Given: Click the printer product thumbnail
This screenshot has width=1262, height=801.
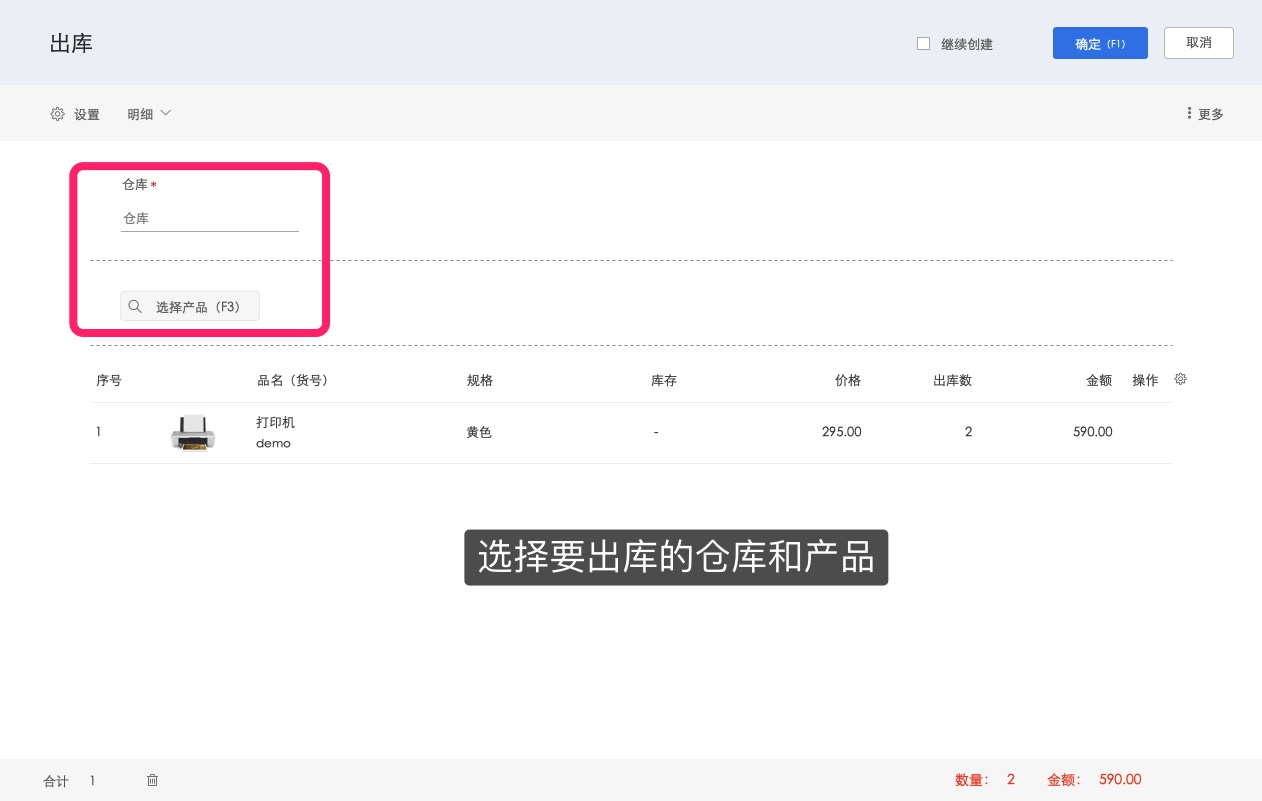Looking at the screenshot, I should [192, 432].
